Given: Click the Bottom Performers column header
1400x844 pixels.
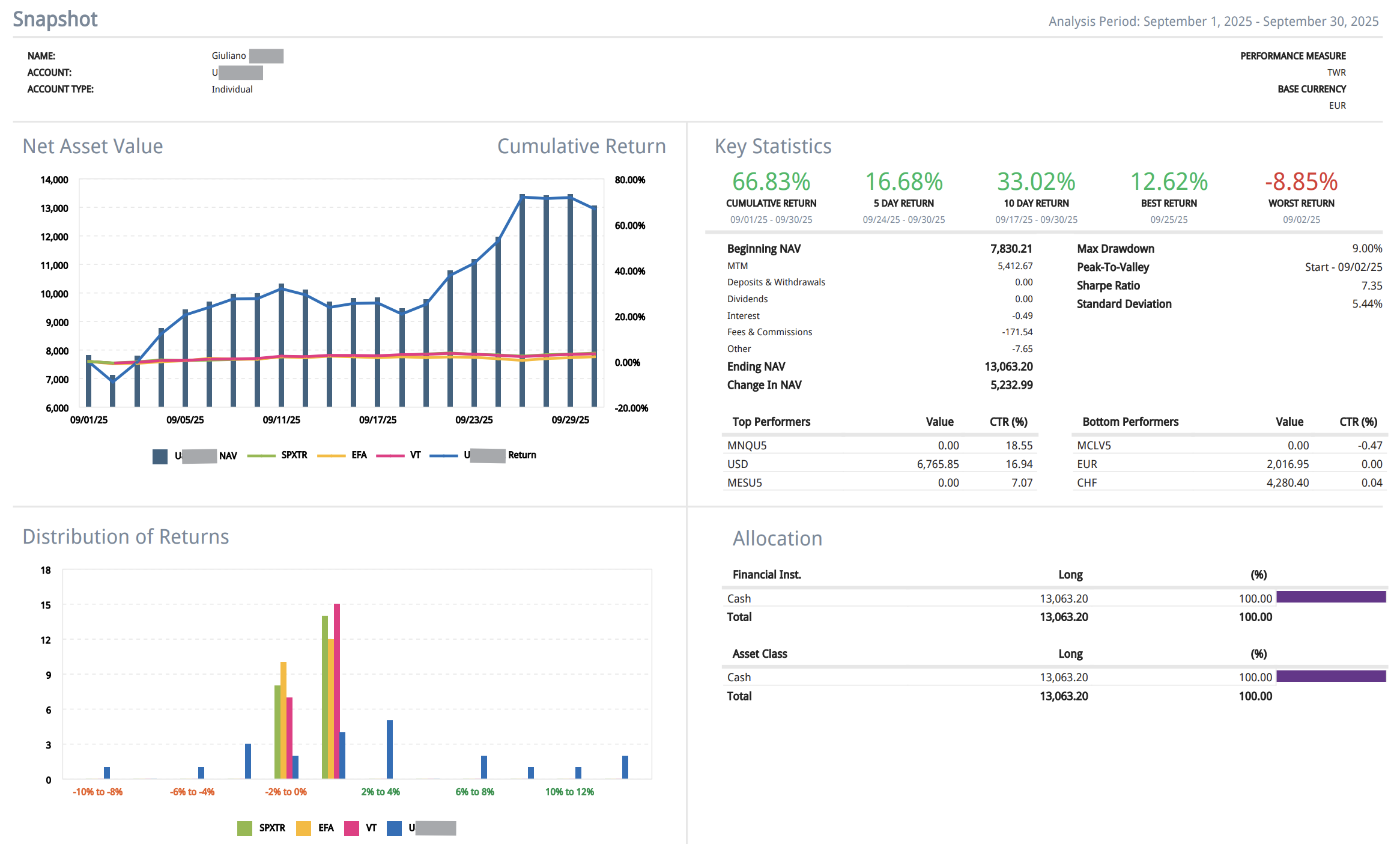Looking at the screenshot, I should pyautogui.click(x=1130, y=422).
